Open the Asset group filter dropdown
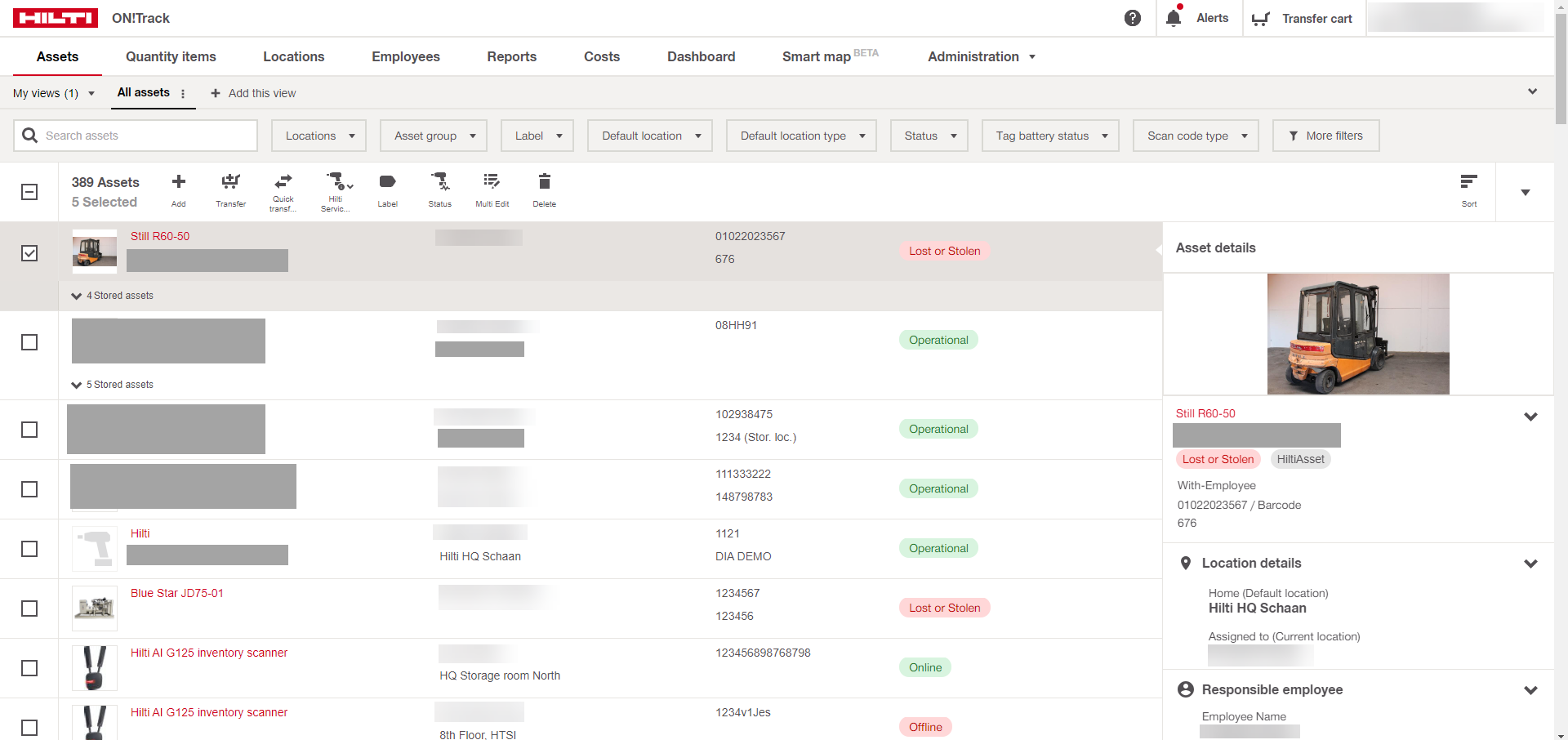 click(x=434, y=136)
